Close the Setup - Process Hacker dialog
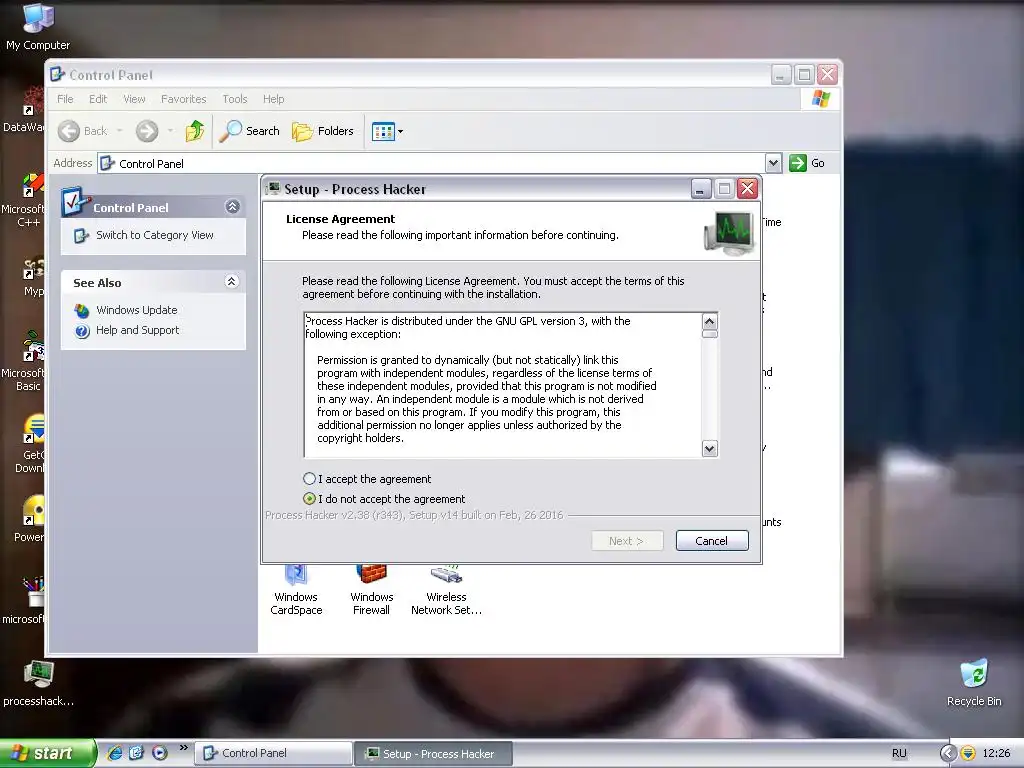The image size is (1024, 768). tap(748, 189)
